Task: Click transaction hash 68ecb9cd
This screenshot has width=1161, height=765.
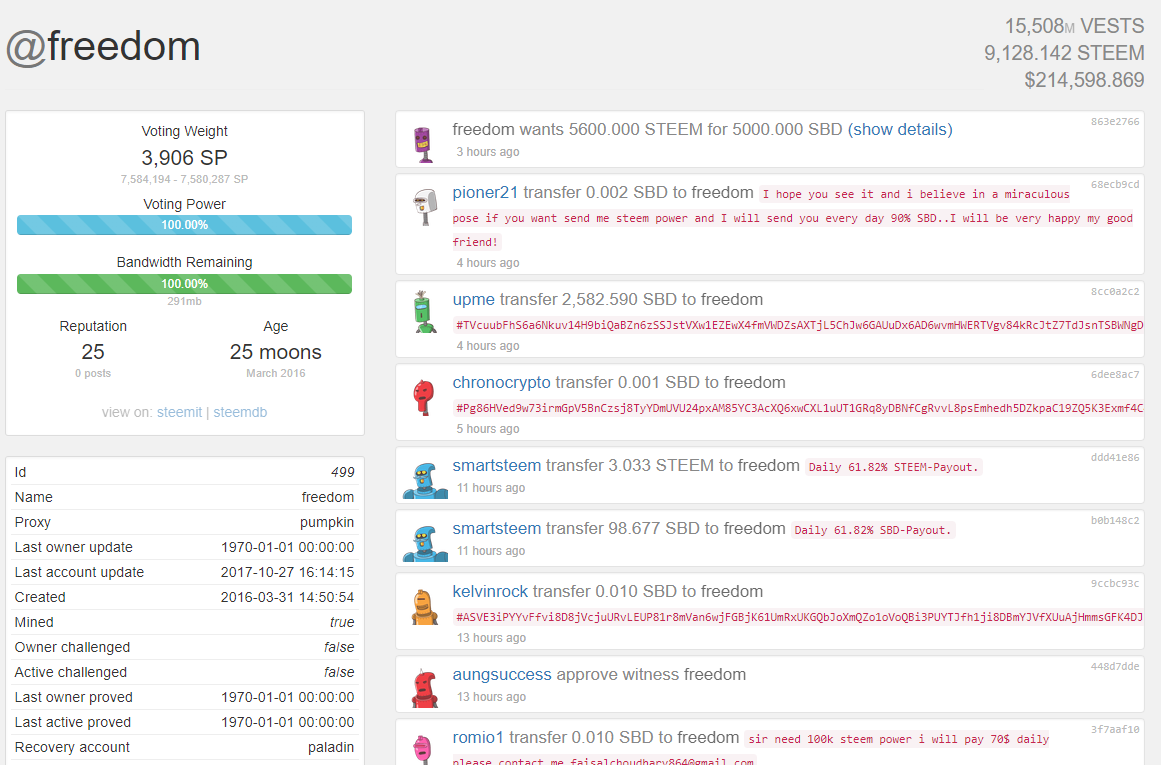Action: 1114,184
